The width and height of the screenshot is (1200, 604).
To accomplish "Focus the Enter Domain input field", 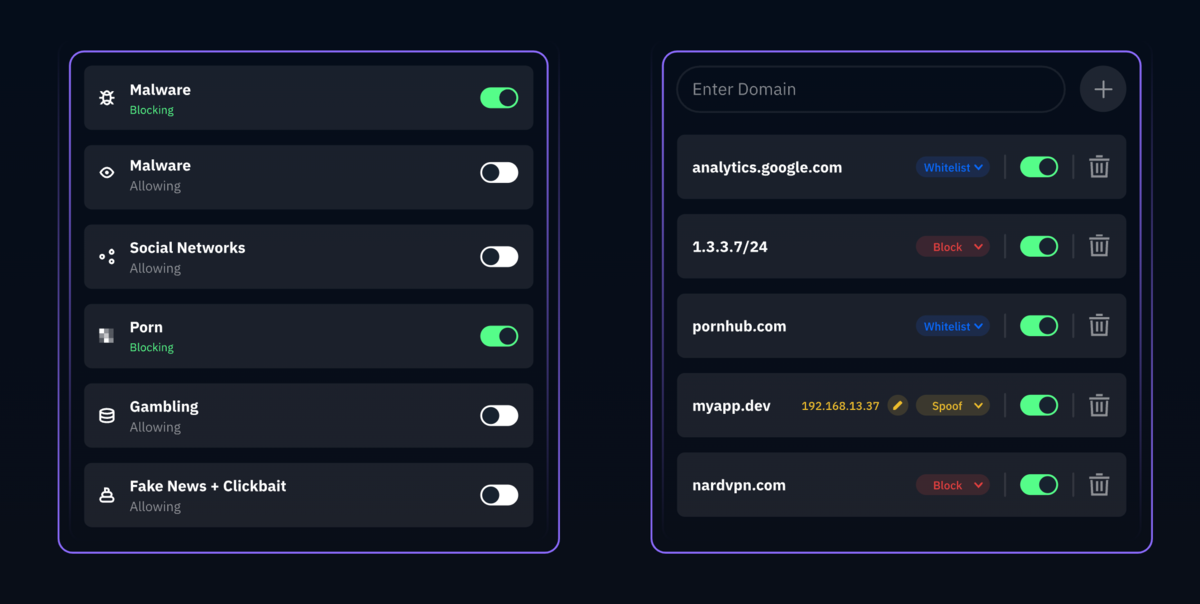I will pyautogui.click(x=871, y=89).
